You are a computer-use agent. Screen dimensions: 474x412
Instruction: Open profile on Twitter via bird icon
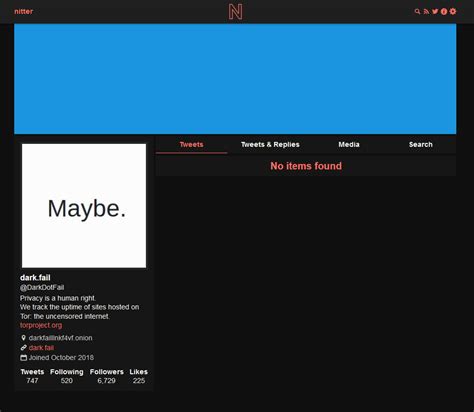[435, 12]
